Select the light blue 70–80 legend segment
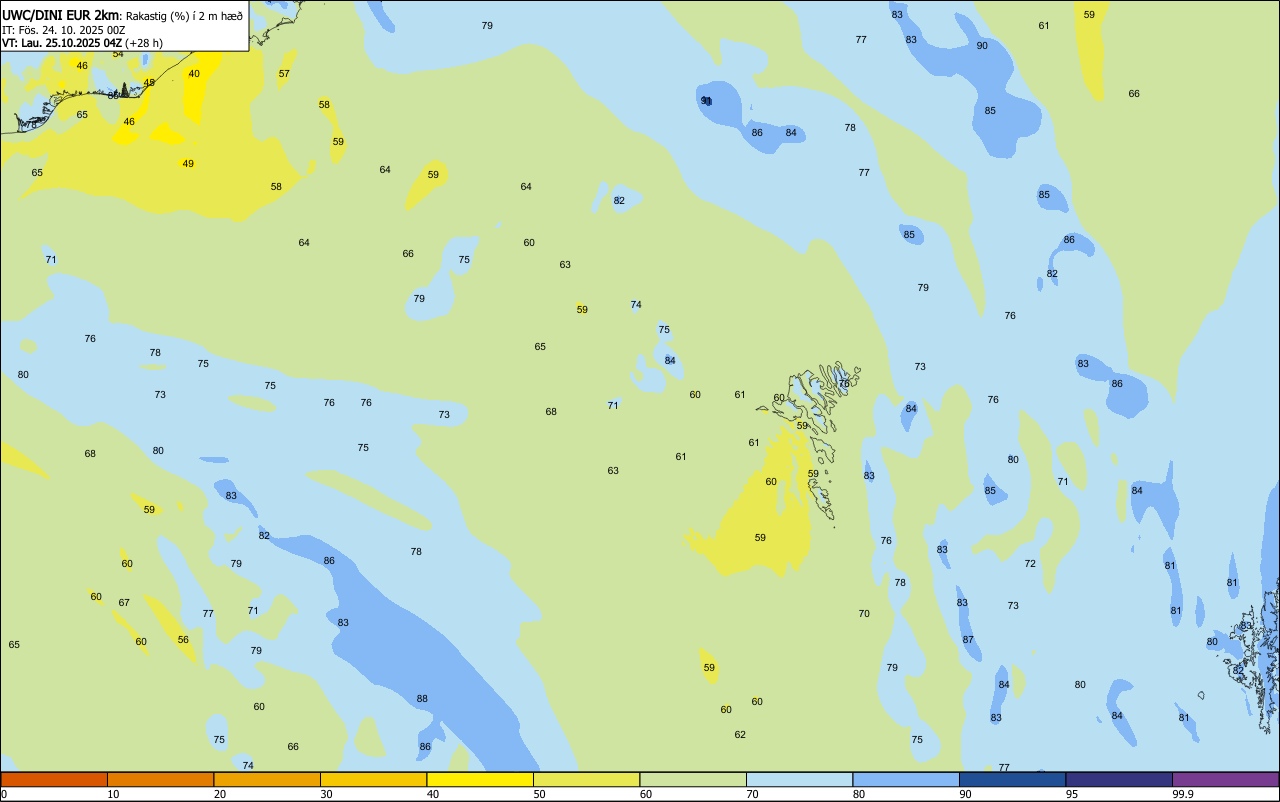This screenshot has height=802, width=1280. click(x=799, y=779)
